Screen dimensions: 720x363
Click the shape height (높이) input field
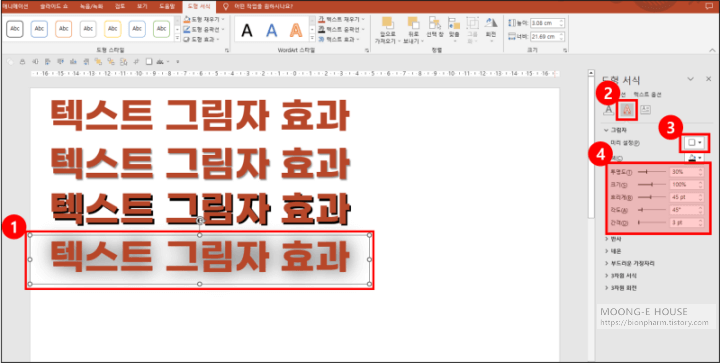point(544,23)
